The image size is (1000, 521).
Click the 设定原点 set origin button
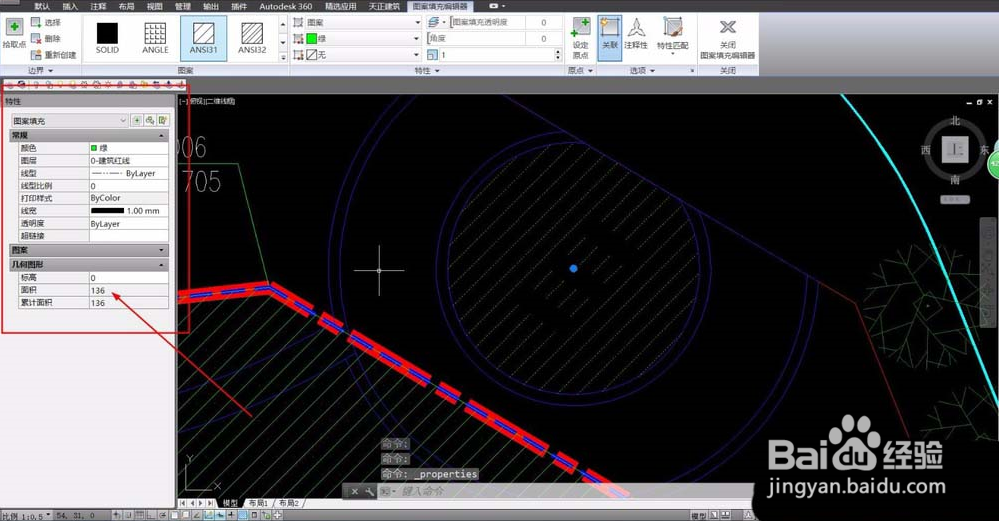(580, 38)
